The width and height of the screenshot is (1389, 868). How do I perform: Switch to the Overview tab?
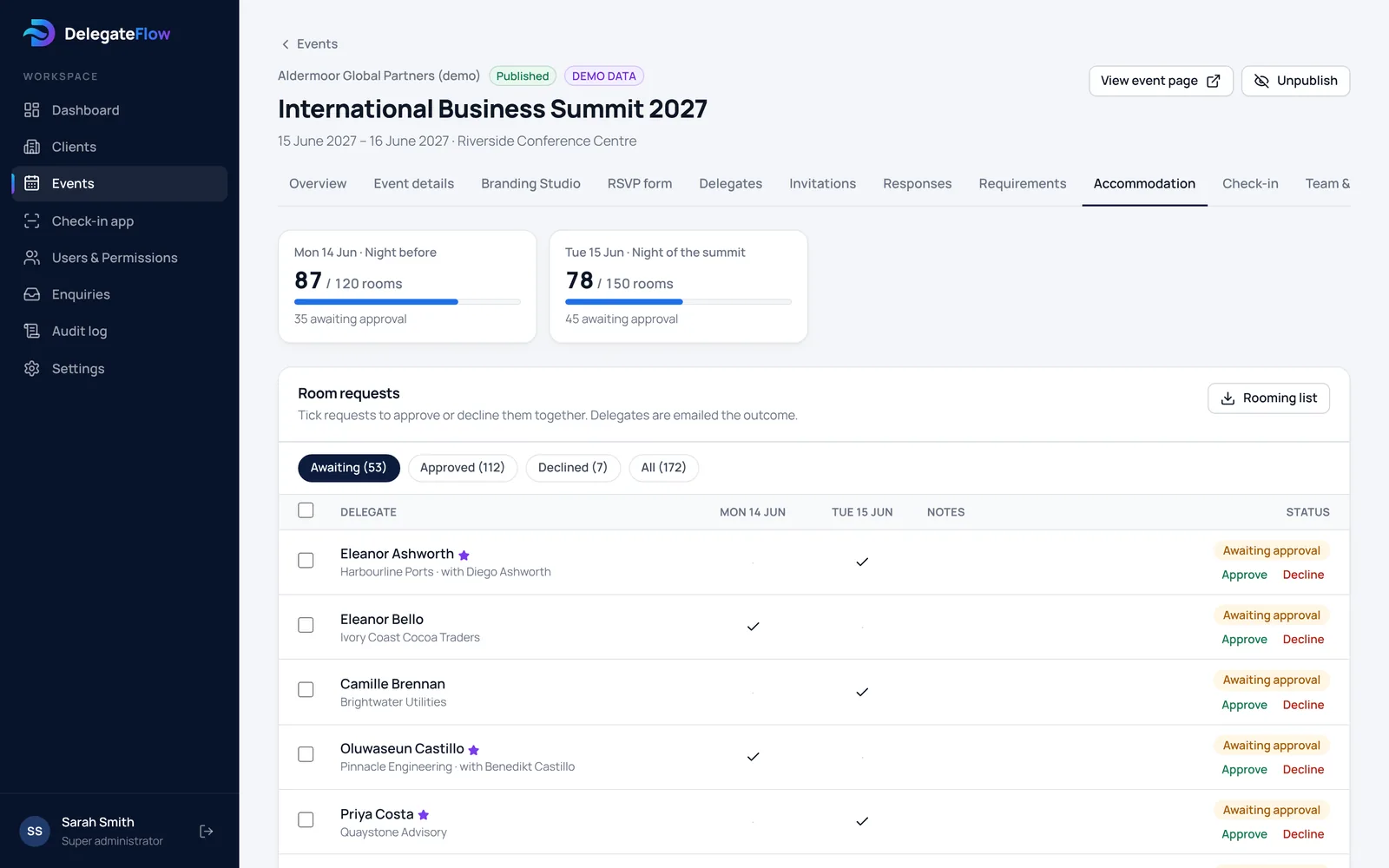tap(318, 184)
